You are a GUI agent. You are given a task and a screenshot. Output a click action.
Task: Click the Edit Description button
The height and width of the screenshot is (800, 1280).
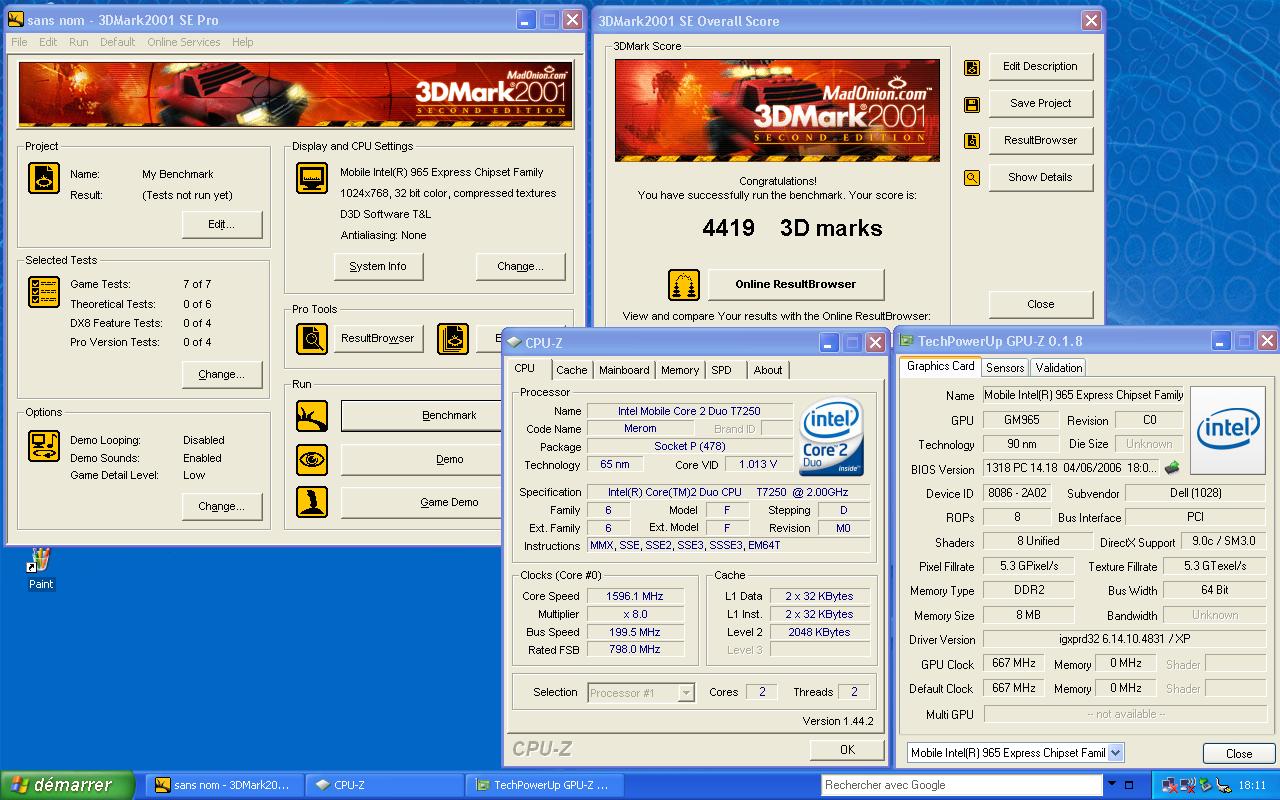tap(1041, 67)
